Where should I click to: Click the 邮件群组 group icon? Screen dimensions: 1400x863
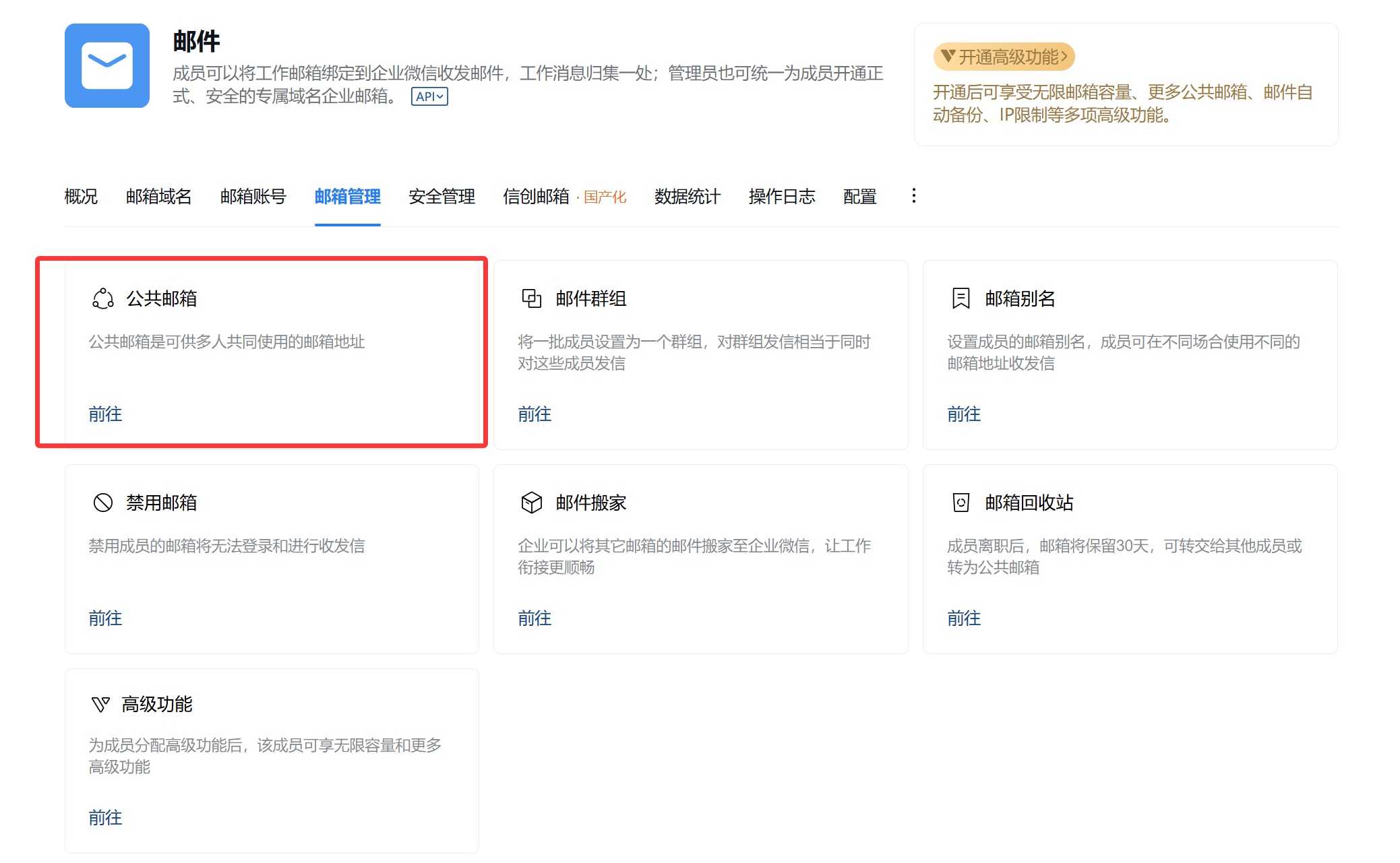531,298
